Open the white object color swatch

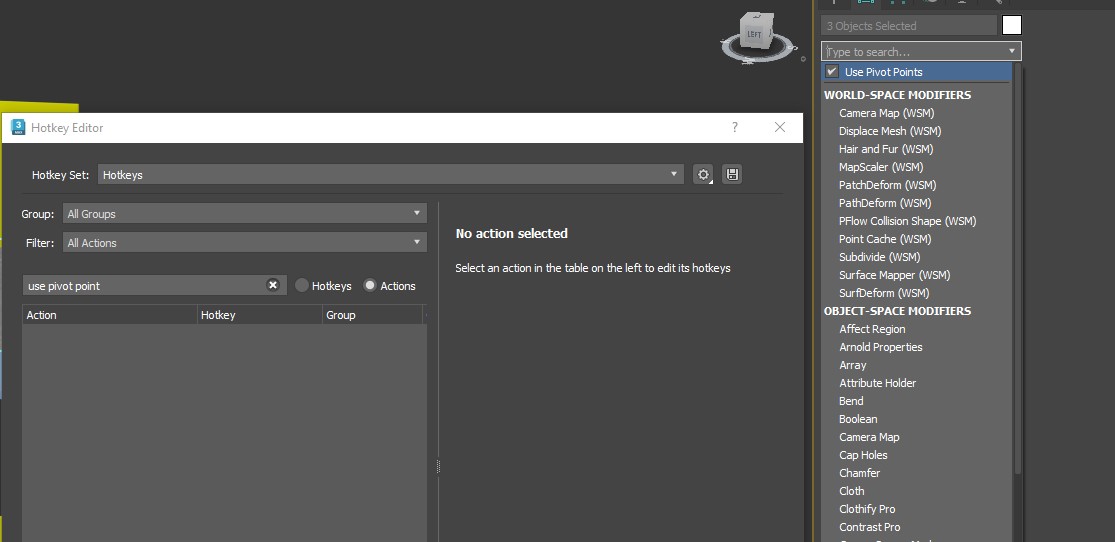point(1012,26)
